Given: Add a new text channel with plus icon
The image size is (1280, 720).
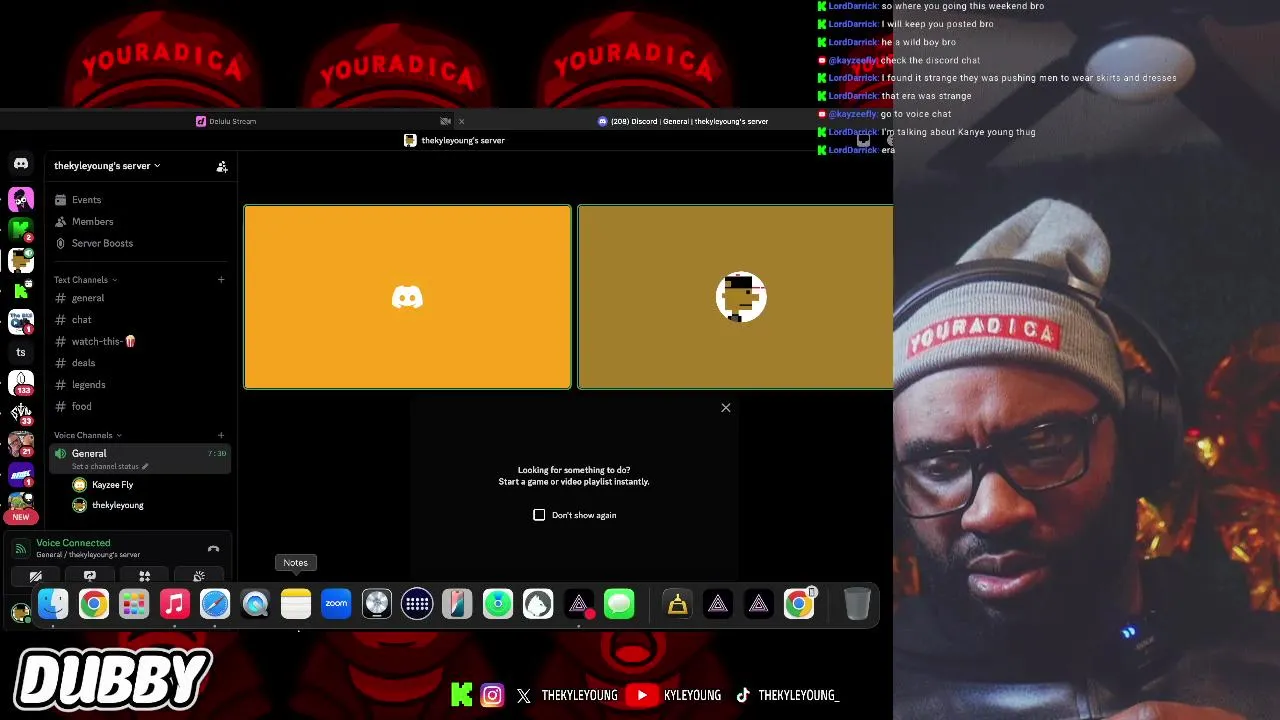Looking at the screenshot, I should point(221,280).
